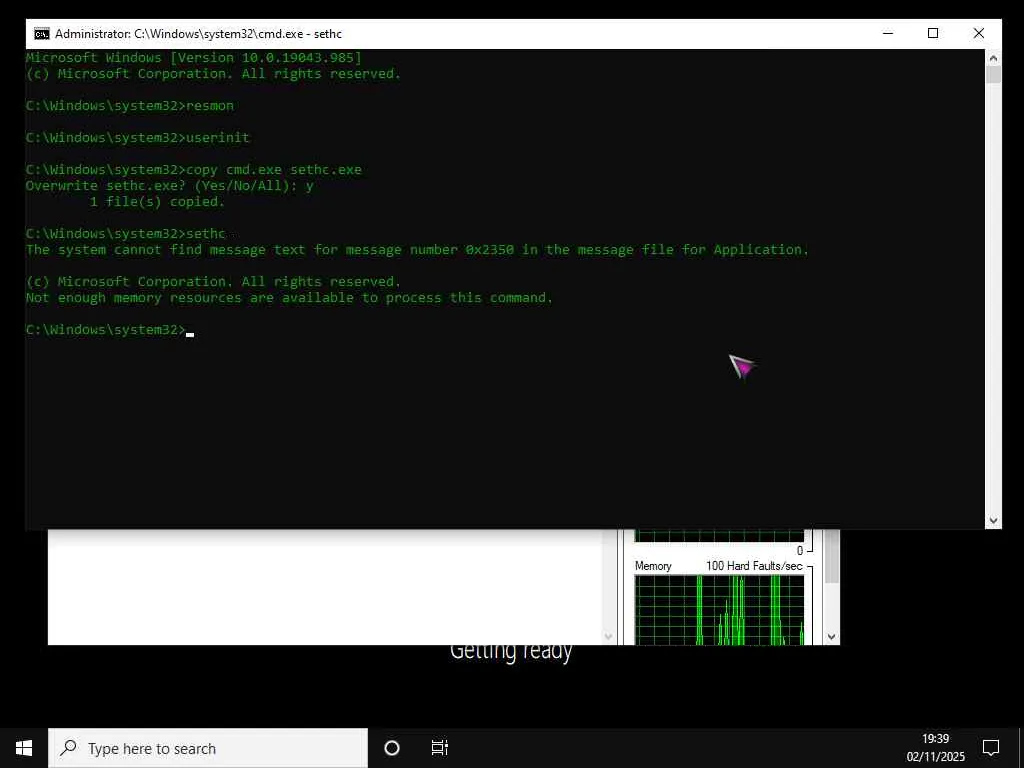Viewport: 1024px width, 768px height.
Task: Minimize the Administrator cmd.exe window
Action: [x=888, y=33]
